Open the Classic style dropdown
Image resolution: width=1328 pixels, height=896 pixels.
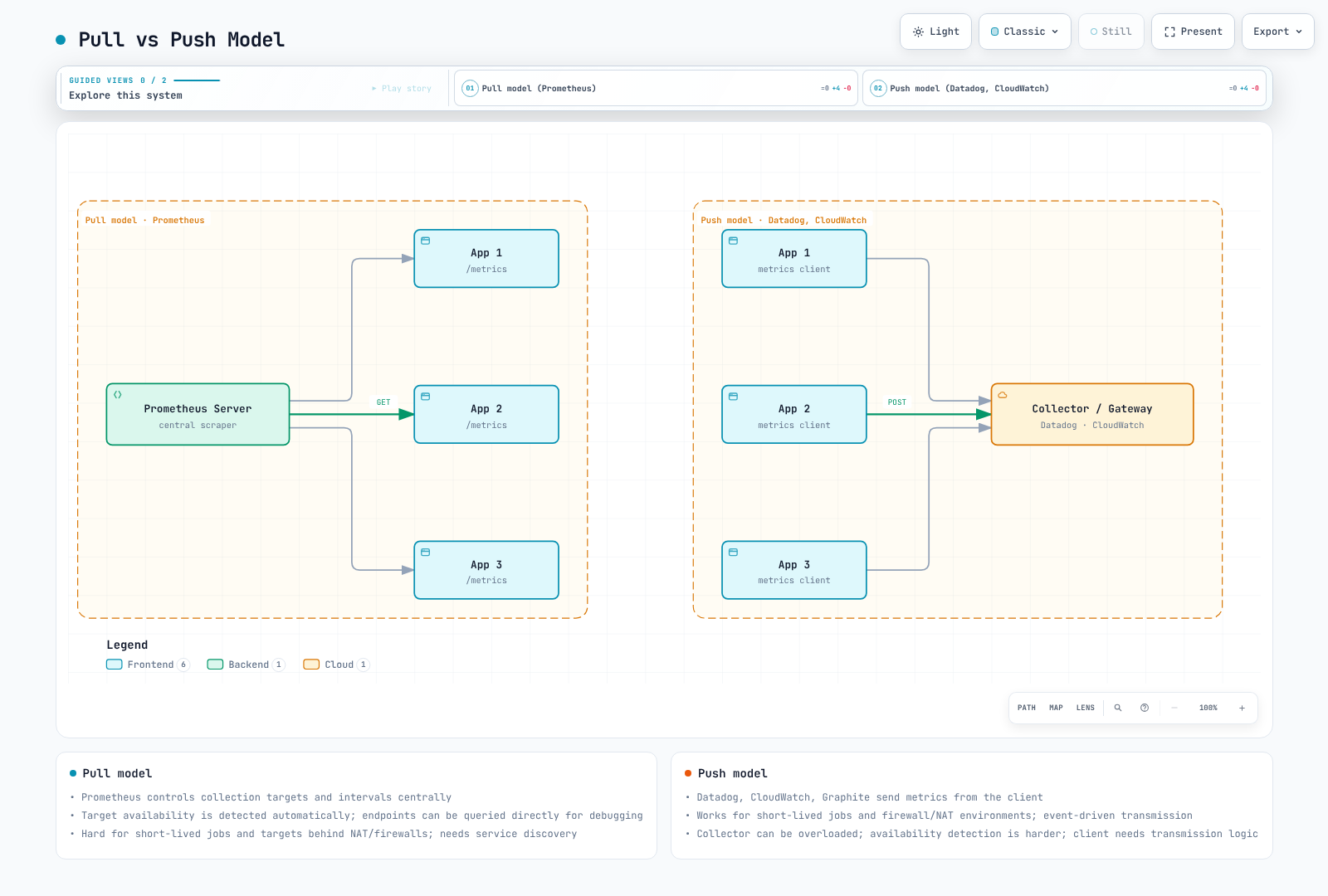(1024, 32)
